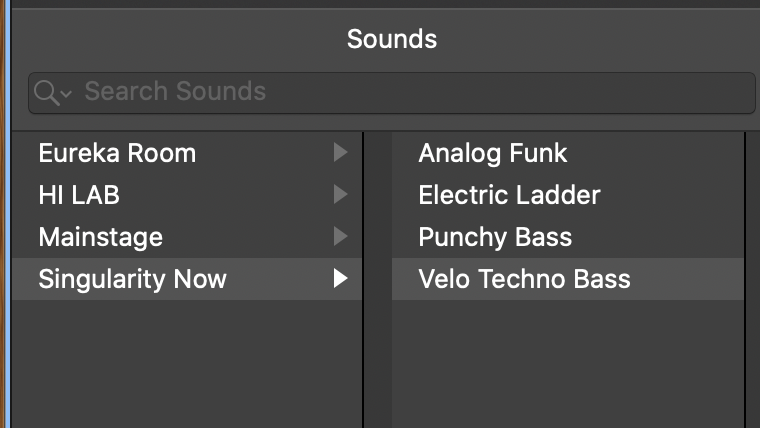
Task: Select the Velo Techno Bass patch
Action: [524, 279]
